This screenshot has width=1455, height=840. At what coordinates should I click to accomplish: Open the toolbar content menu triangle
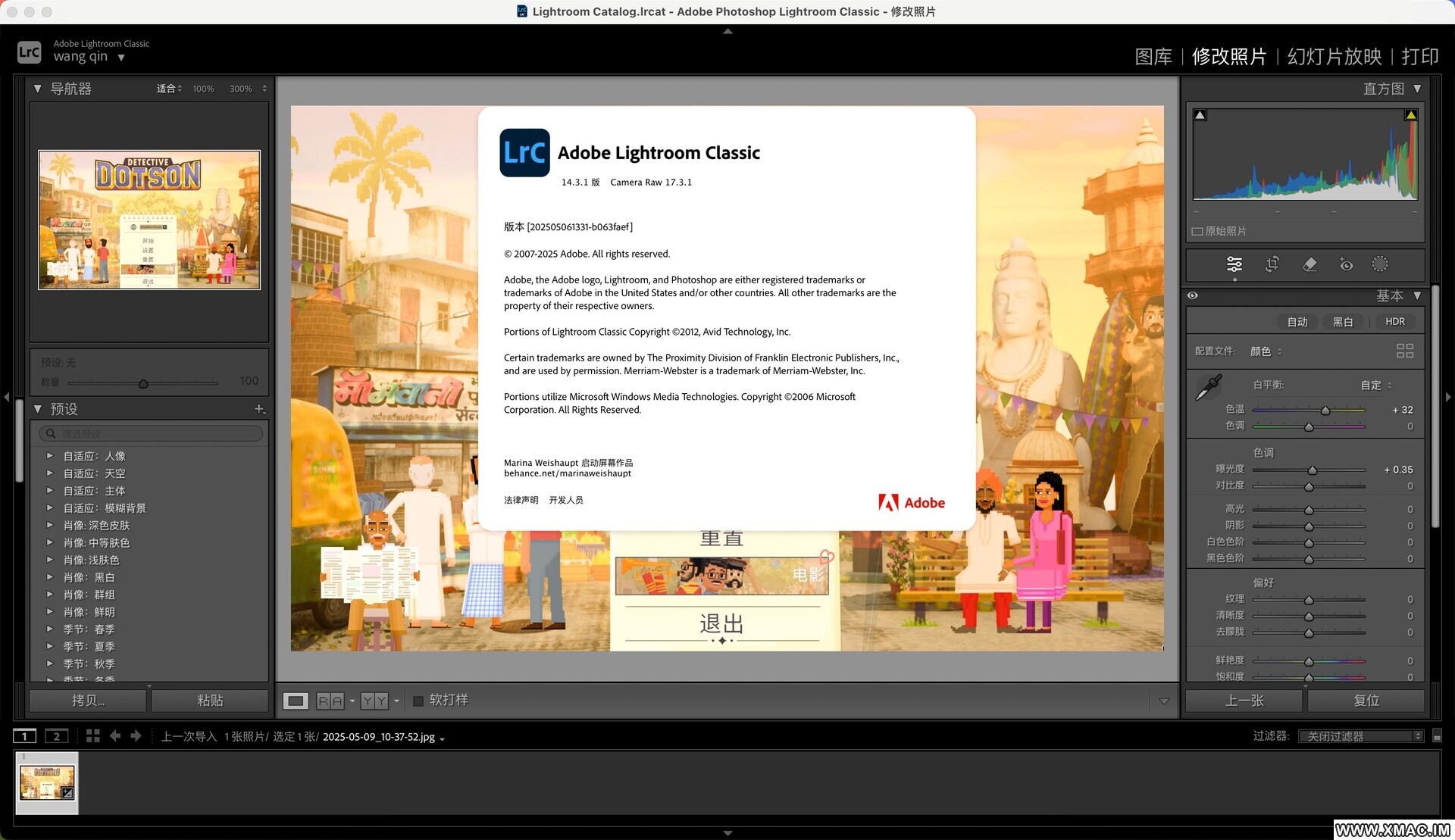[x=1165, y=701]
